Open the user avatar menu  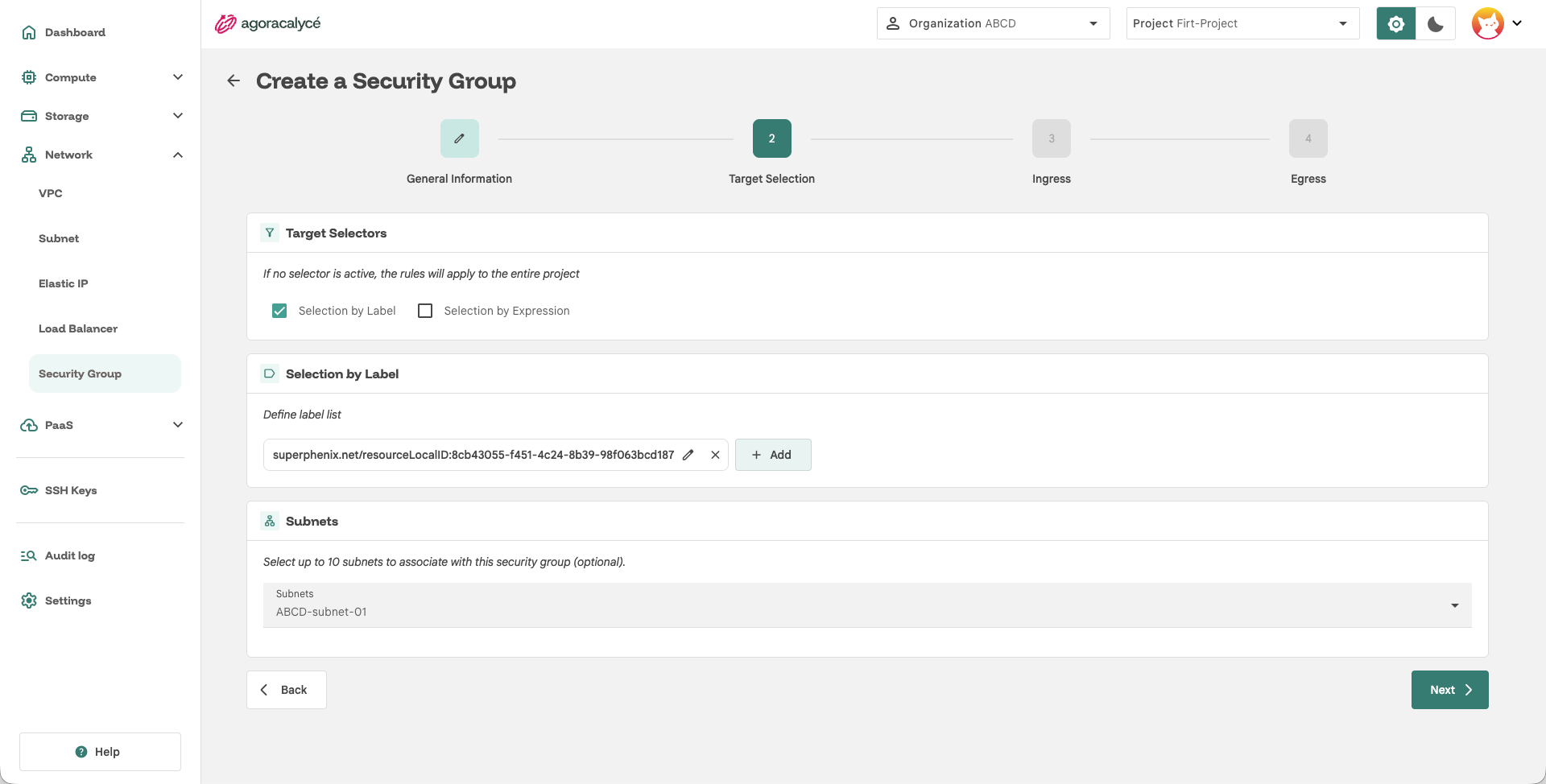tap(1497, 23)
